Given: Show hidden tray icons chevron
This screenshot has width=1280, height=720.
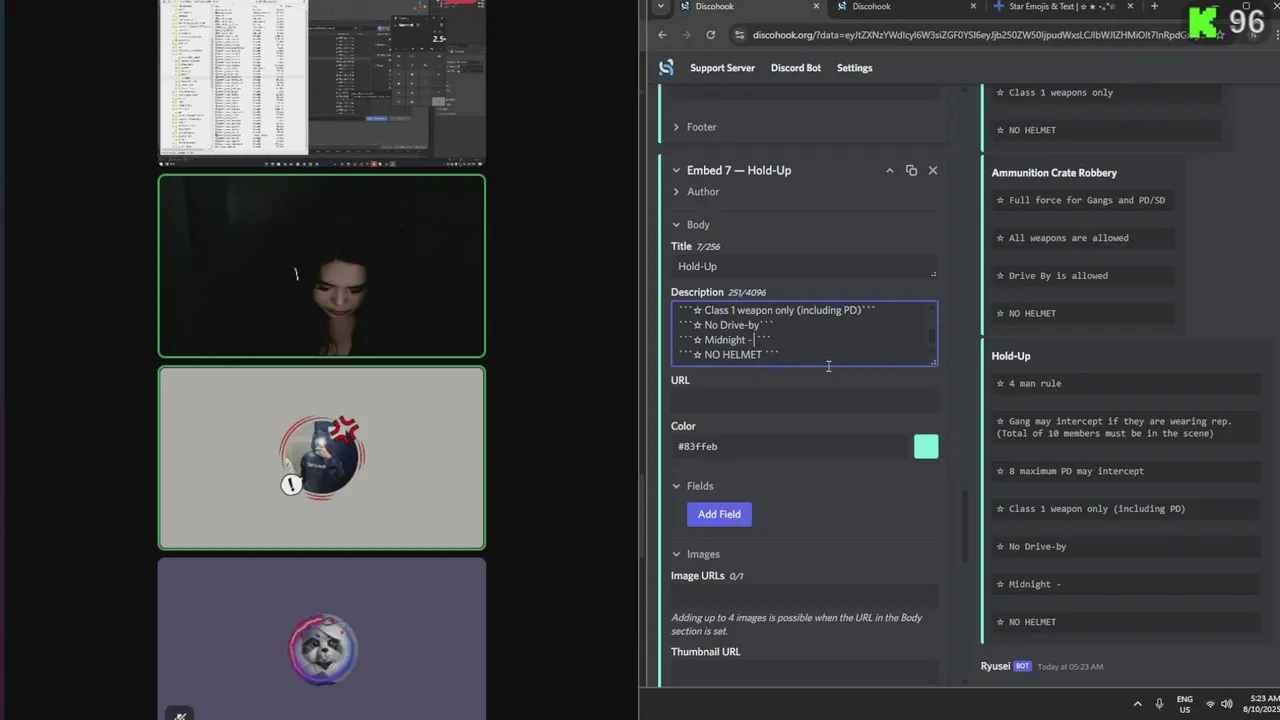Looking at the screenshot, I should 1137,704.
